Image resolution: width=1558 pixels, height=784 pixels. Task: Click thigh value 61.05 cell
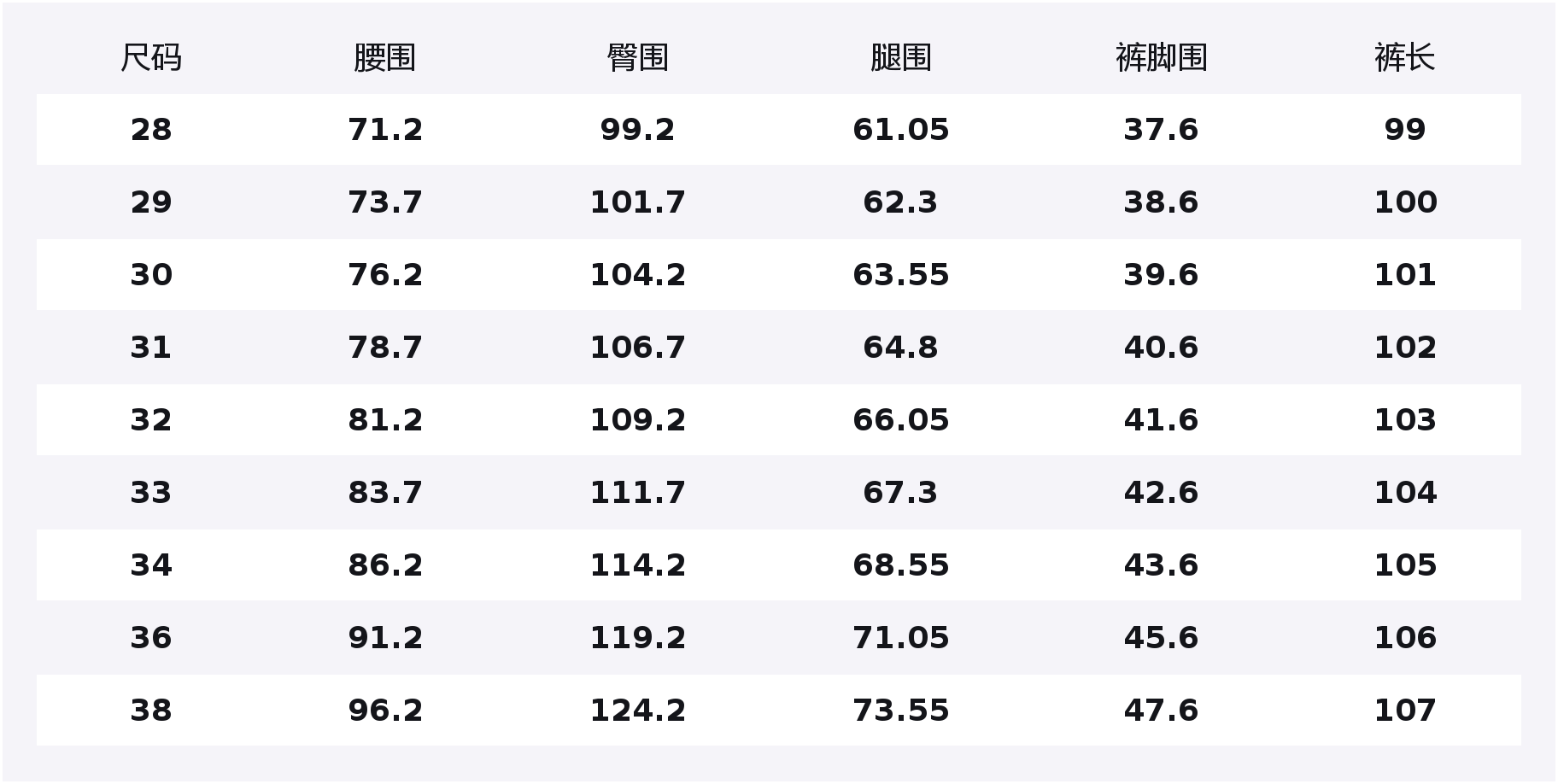tap(901, 130)
